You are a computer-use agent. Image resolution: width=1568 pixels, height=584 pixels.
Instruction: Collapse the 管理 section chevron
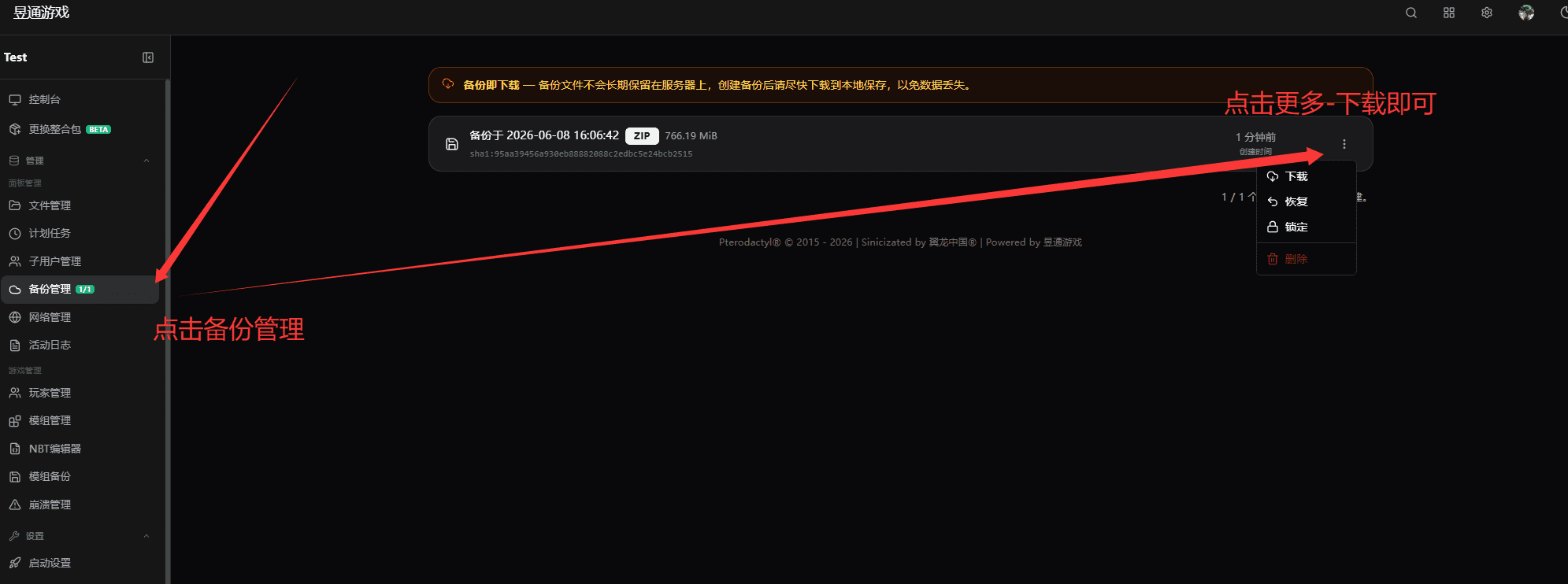[146, 161]
